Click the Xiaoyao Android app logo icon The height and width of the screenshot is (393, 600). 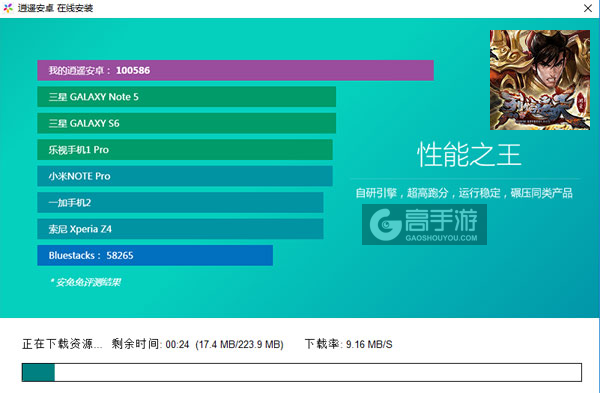click(8, 8)
